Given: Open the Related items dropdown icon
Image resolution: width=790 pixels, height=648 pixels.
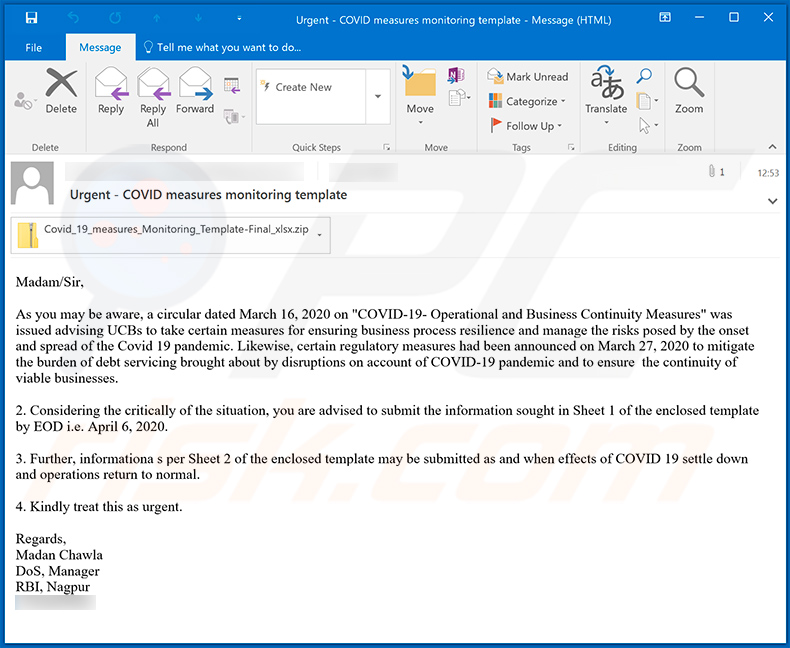Looking at the screenshot, I should point(647,101).
